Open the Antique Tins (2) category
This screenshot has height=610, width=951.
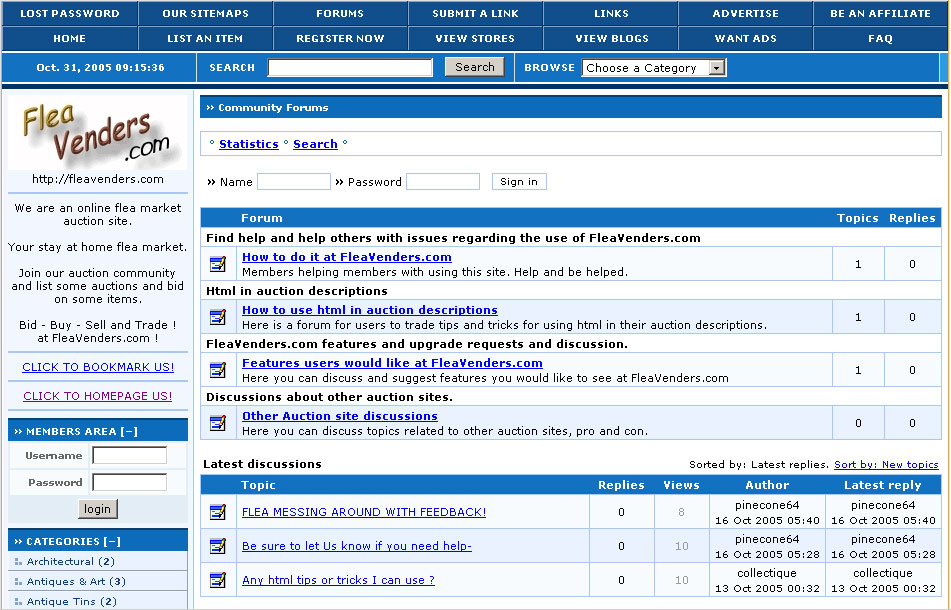click(72, 602)
